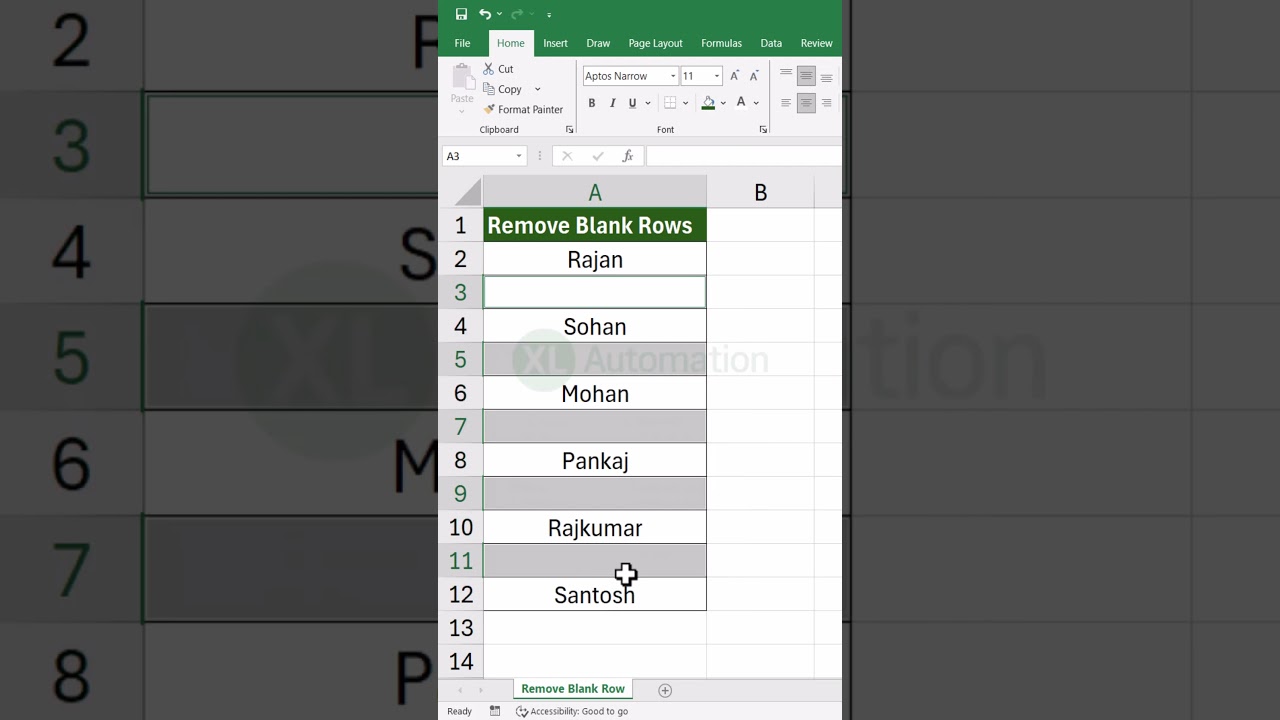The image size is (1280, 720).
Task: Click the Insert Function fx icon
Action: pos(628,156)
